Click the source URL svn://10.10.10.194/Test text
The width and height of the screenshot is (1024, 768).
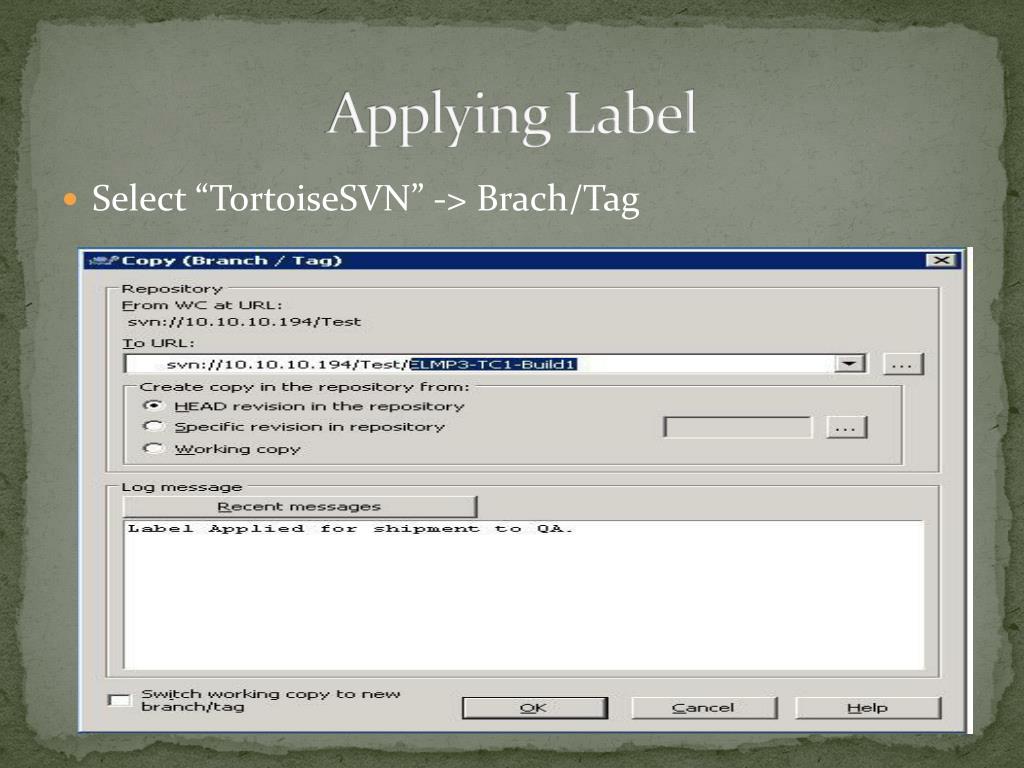(244, 321)
